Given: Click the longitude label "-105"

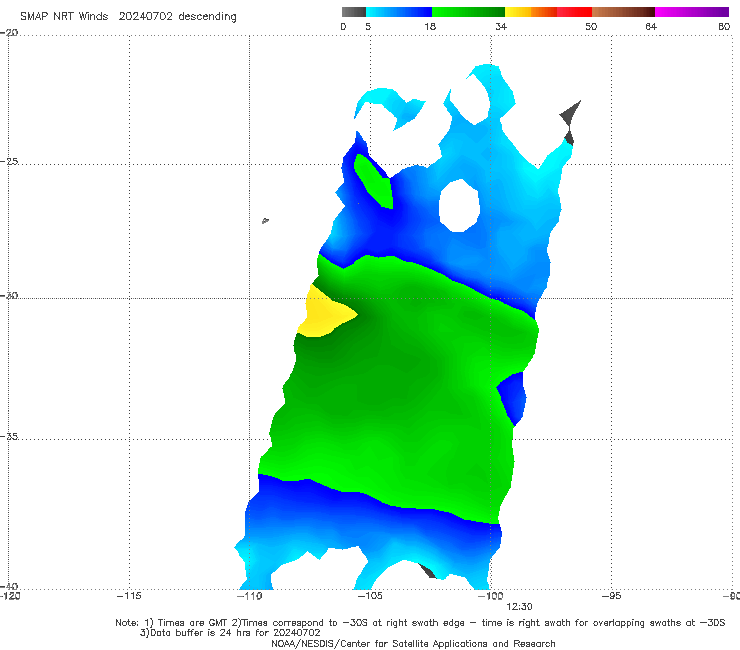Looking at the screenshot, I should pyautogui.click(x=370, y=596).
